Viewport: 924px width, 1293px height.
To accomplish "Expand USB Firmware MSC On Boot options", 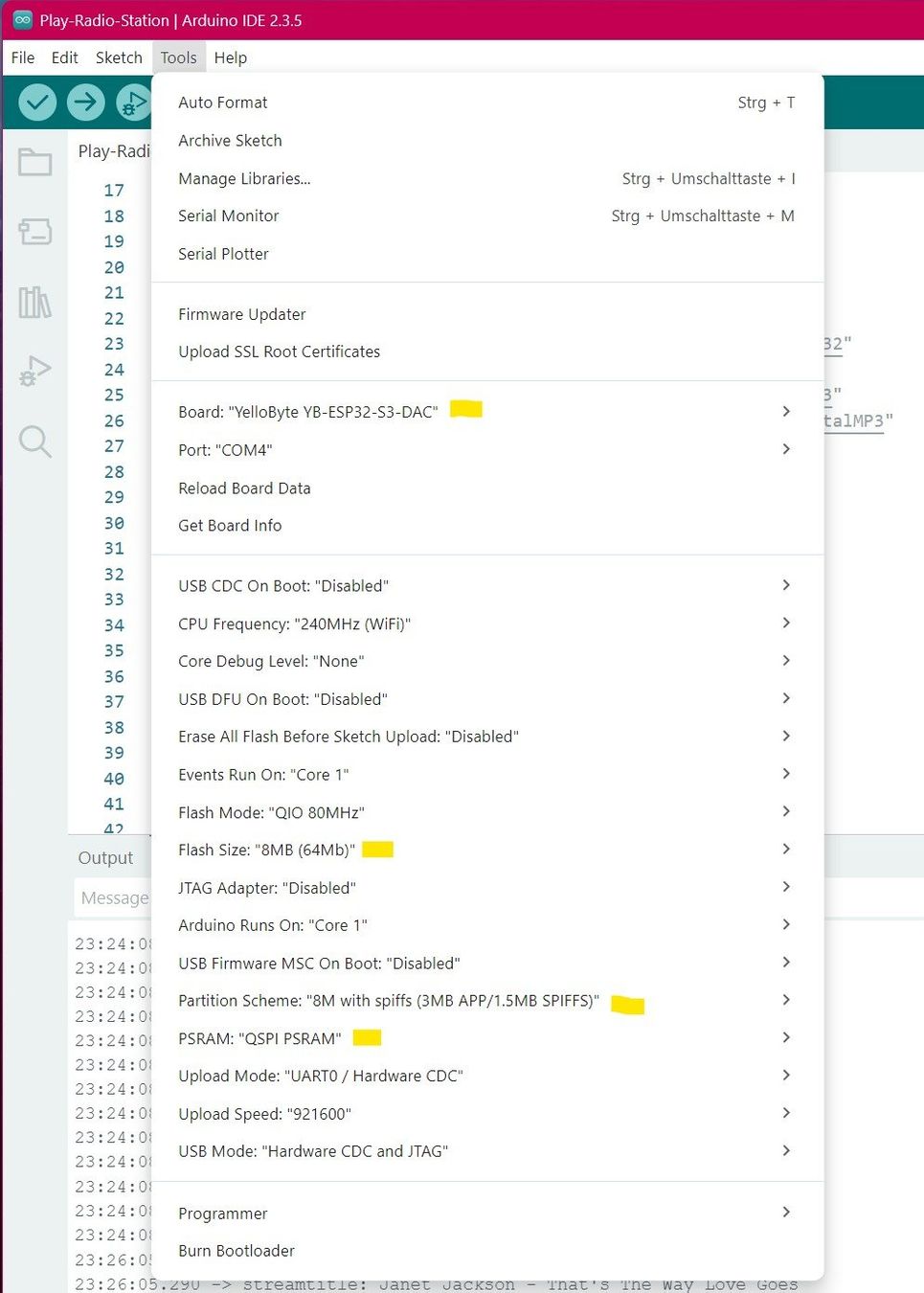I will 487,964.
